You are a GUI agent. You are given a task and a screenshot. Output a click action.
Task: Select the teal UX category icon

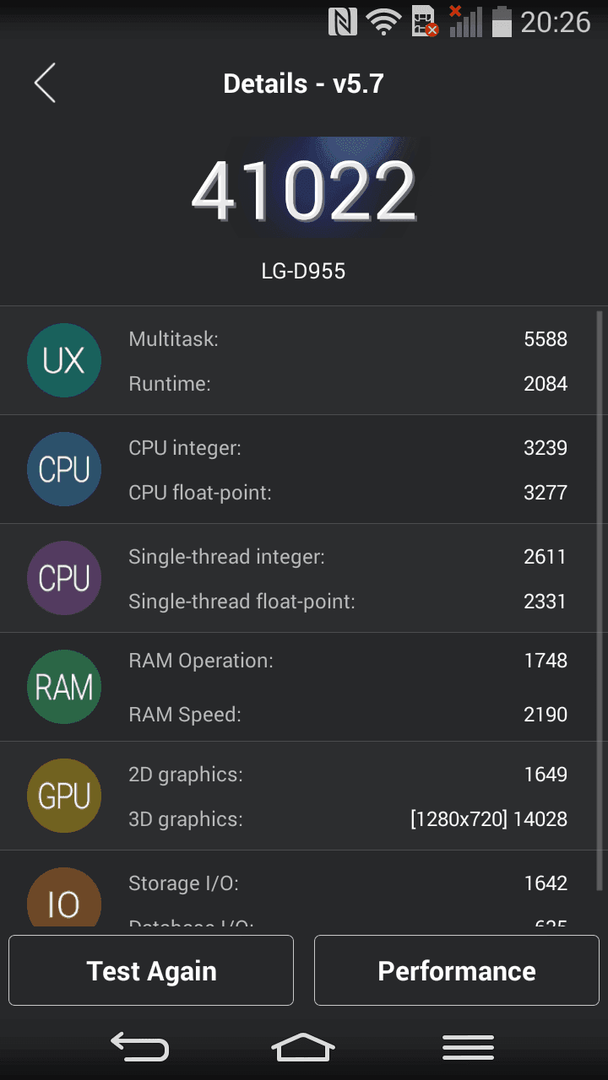64,360
